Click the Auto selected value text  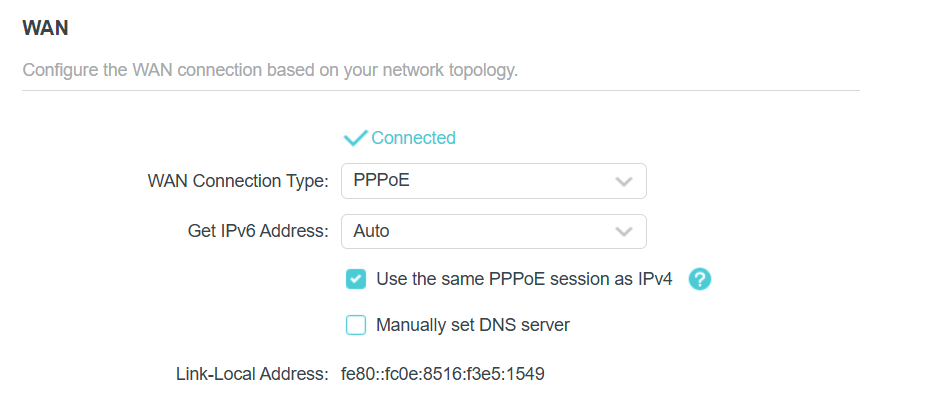coord(371,231)
